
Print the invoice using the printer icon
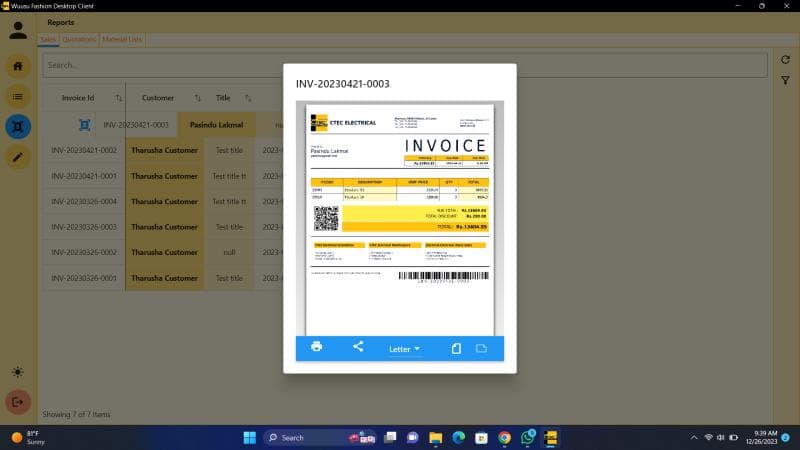[317, 347]
